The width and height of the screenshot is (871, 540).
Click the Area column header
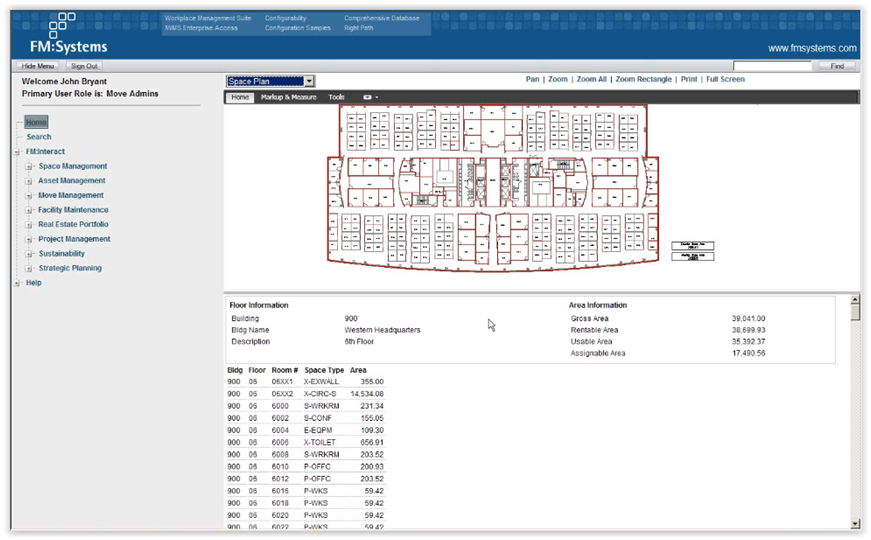pyautogui.click(x=358, y=370)
